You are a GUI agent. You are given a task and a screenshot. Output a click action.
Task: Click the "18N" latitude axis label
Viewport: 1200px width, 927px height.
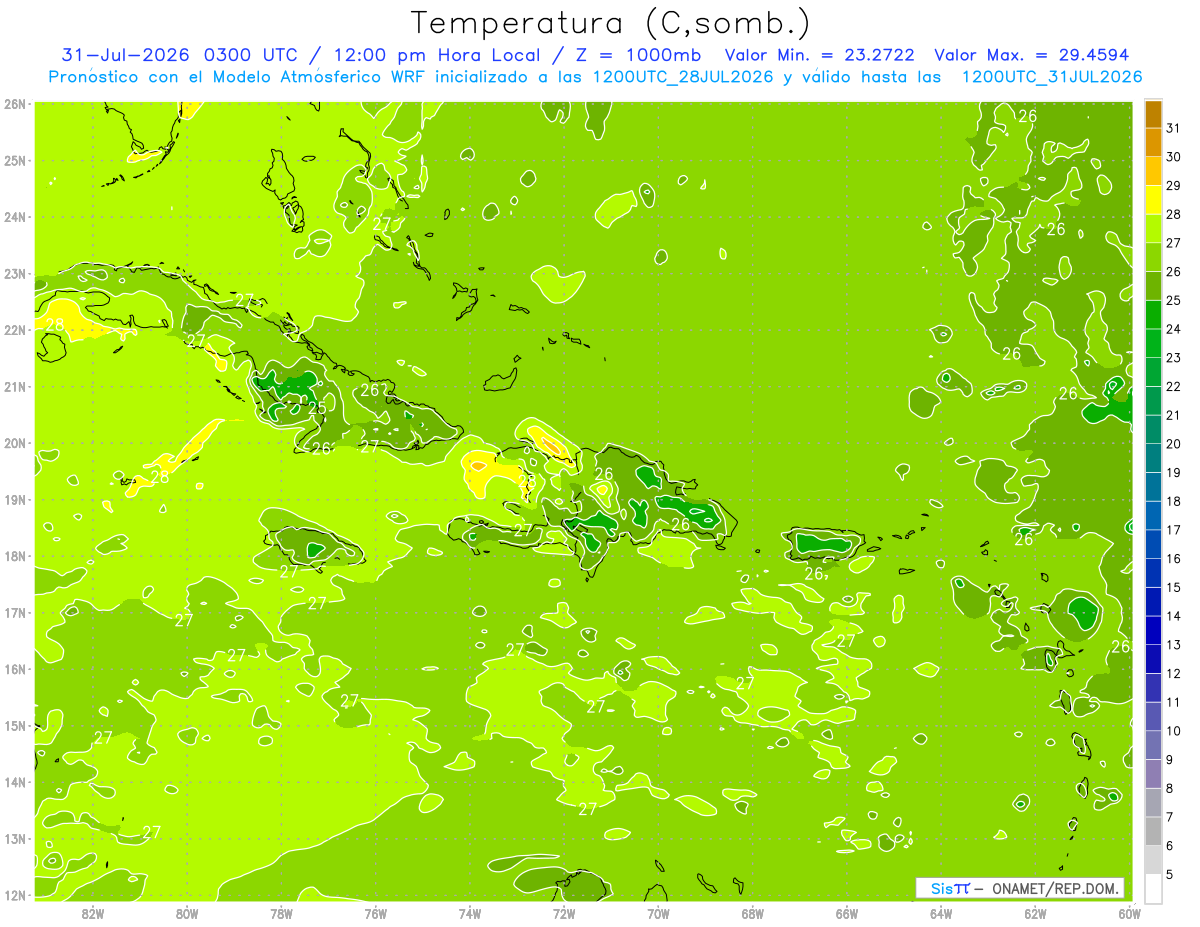(15, 556)
